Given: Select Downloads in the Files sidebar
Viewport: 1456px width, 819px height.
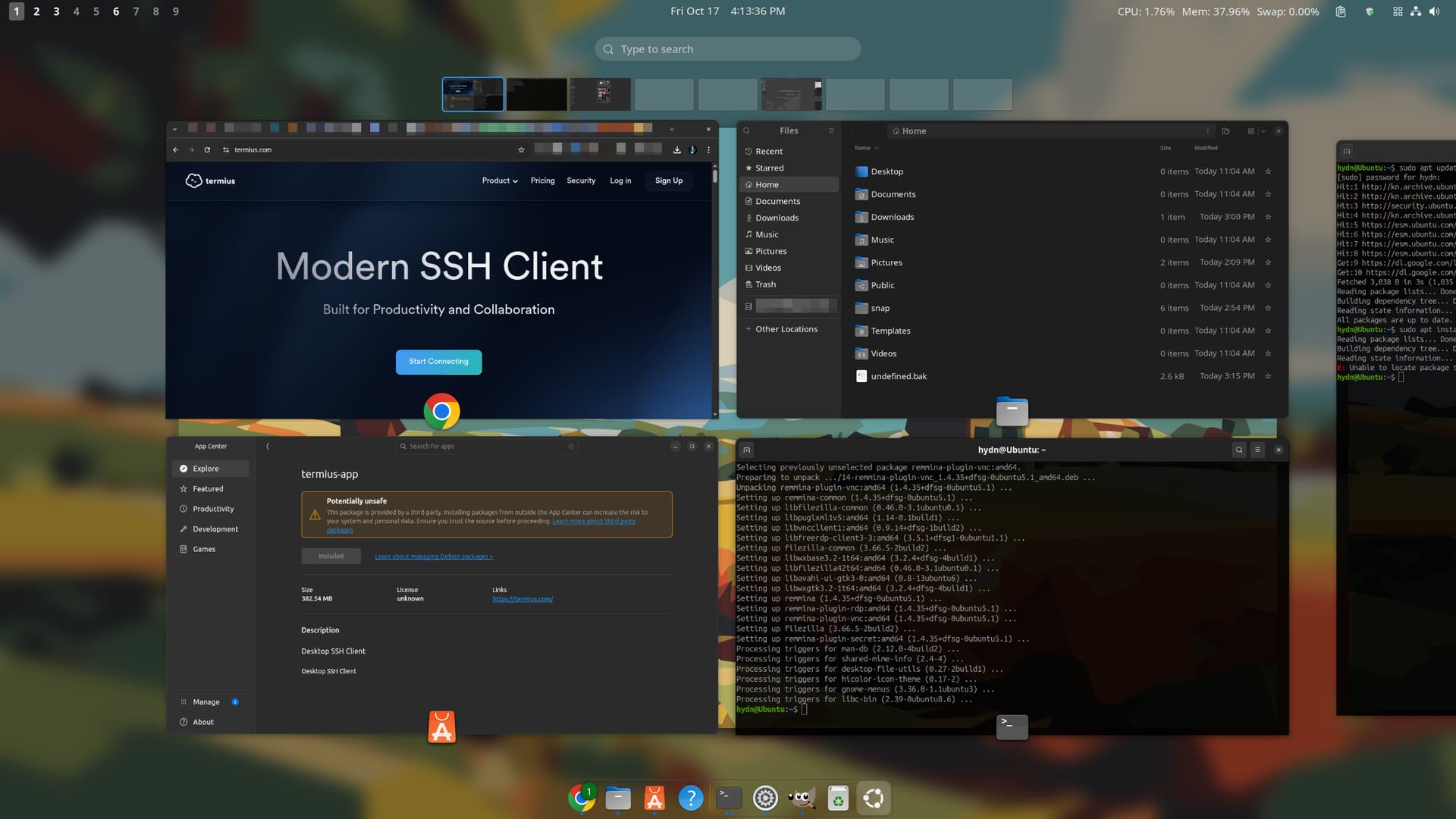Looking at the screenshot, I should click(x=777, y=218).
